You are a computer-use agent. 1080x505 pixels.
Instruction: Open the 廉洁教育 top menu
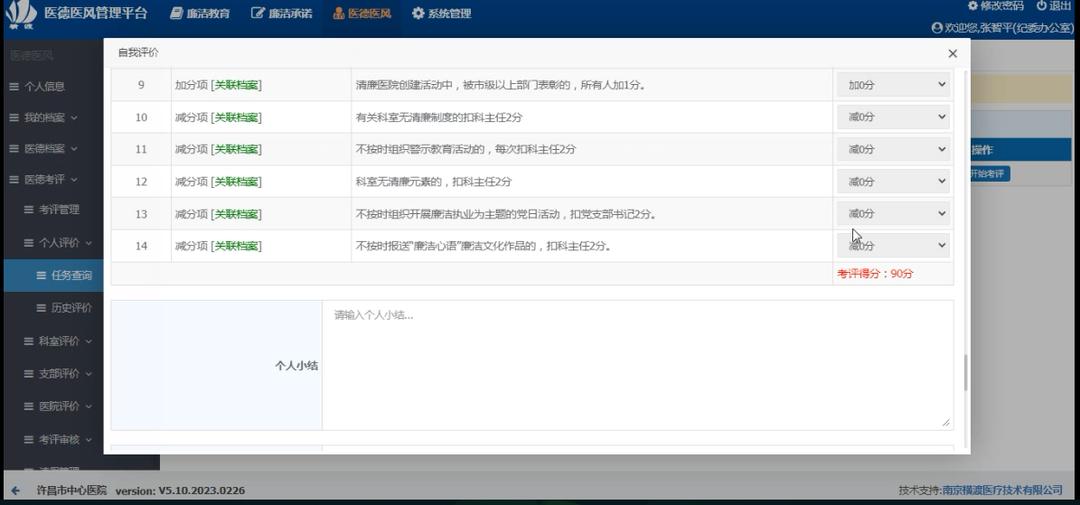(200, 13)
